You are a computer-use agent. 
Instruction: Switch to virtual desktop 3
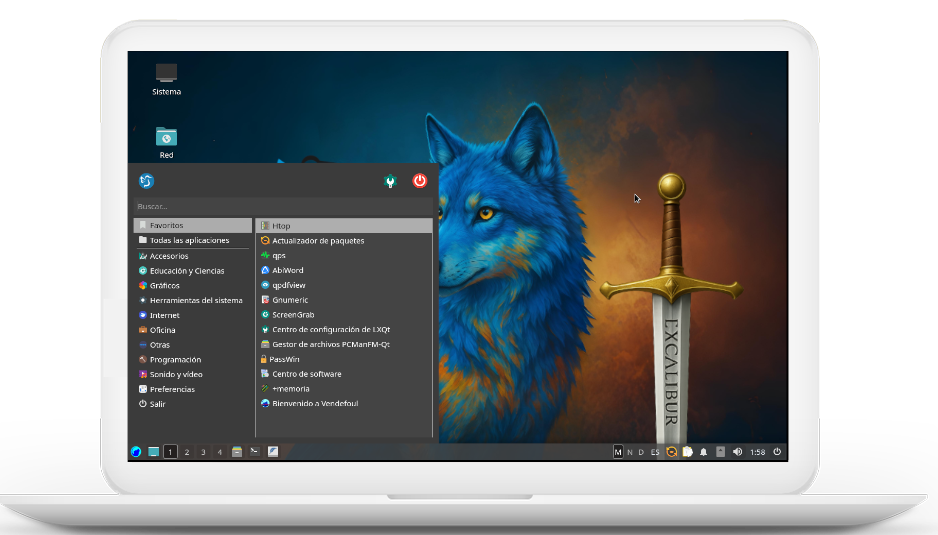203,452
